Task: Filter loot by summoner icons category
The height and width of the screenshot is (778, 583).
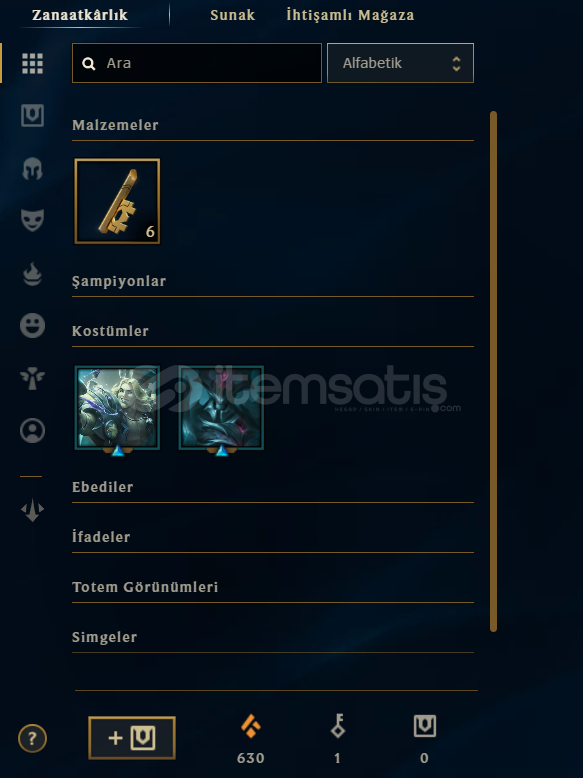Action: pyautogui.click(x=32, y=430)
